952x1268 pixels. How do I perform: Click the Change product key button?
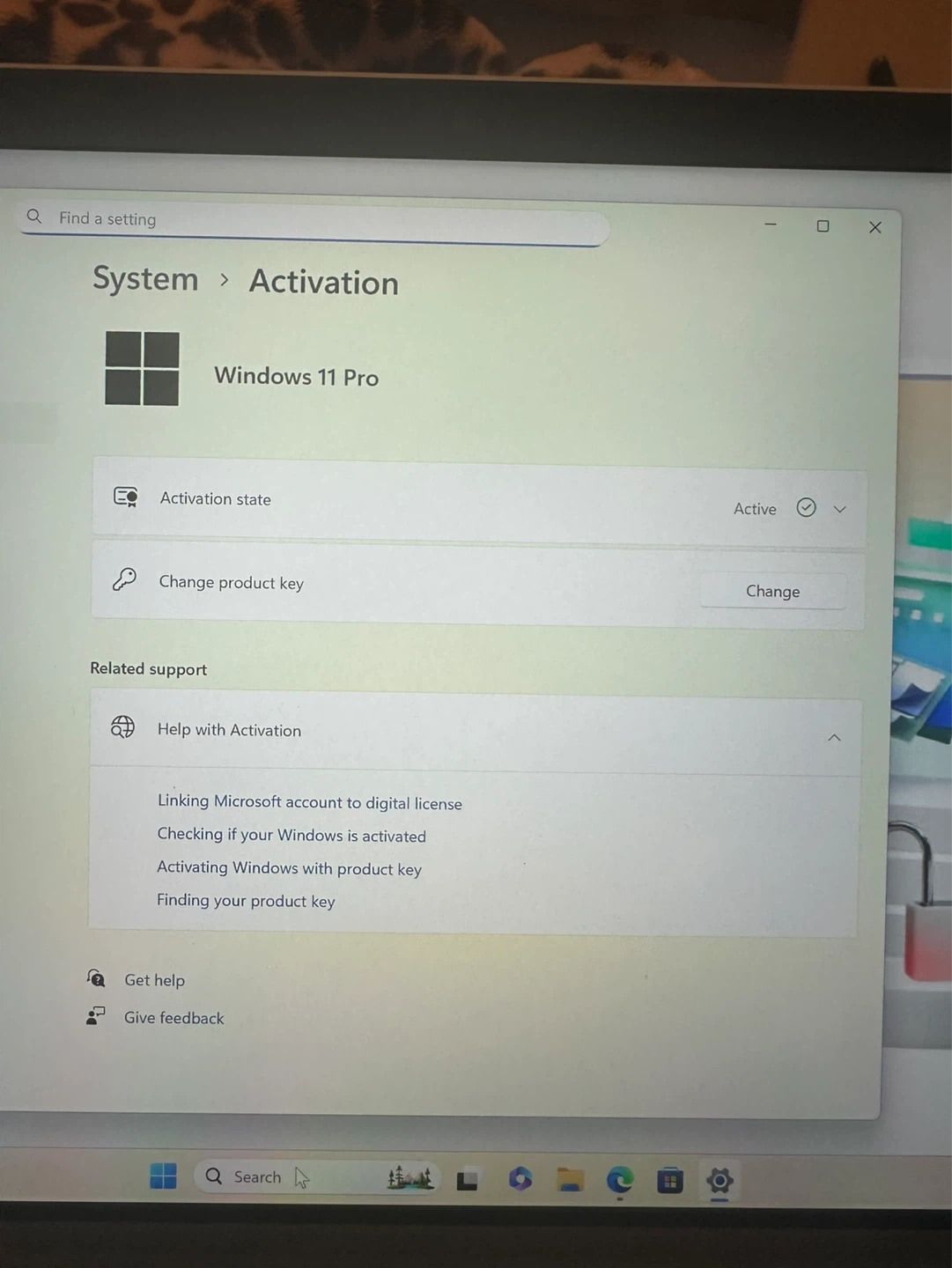coord(773,591)
